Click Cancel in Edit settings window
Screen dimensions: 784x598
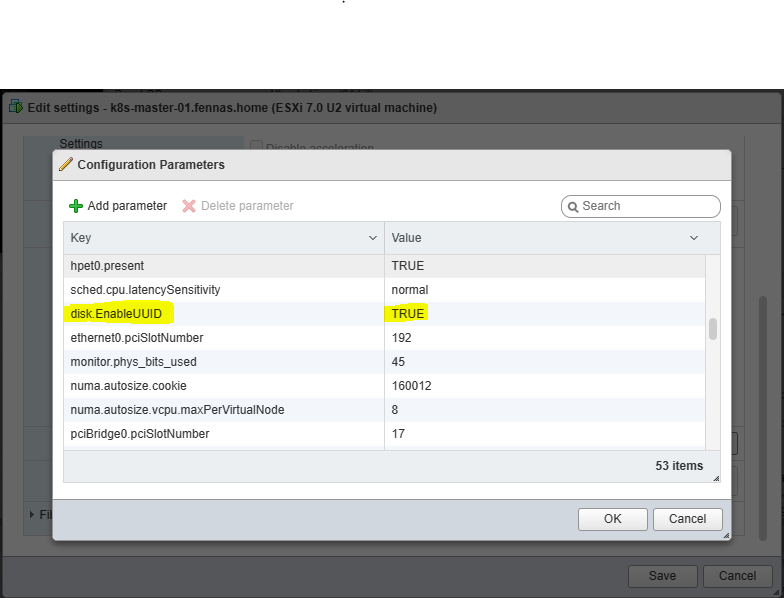(738, 576)
